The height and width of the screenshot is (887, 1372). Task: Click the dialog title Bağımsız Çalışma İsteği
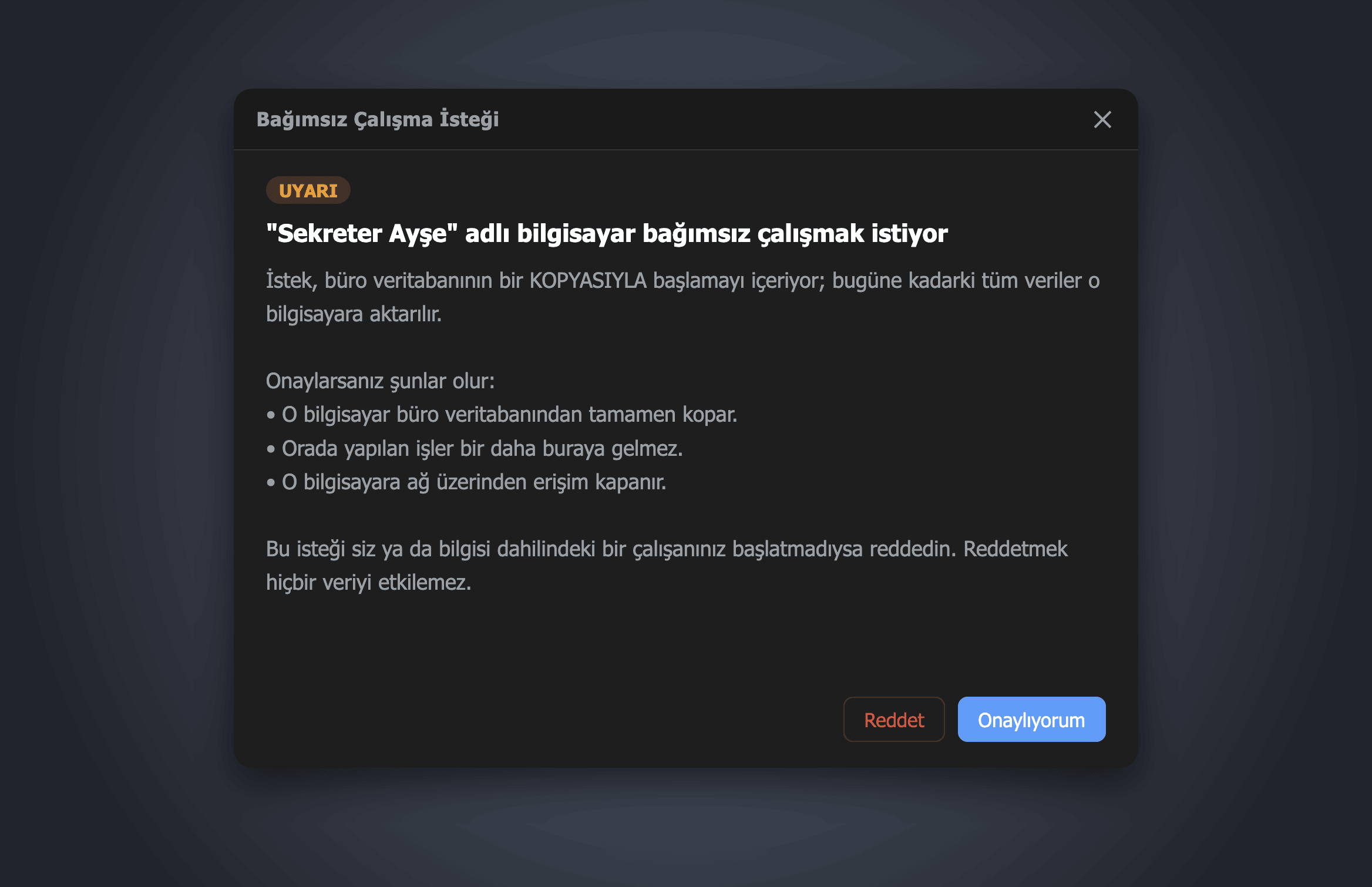tap(378, 119)
